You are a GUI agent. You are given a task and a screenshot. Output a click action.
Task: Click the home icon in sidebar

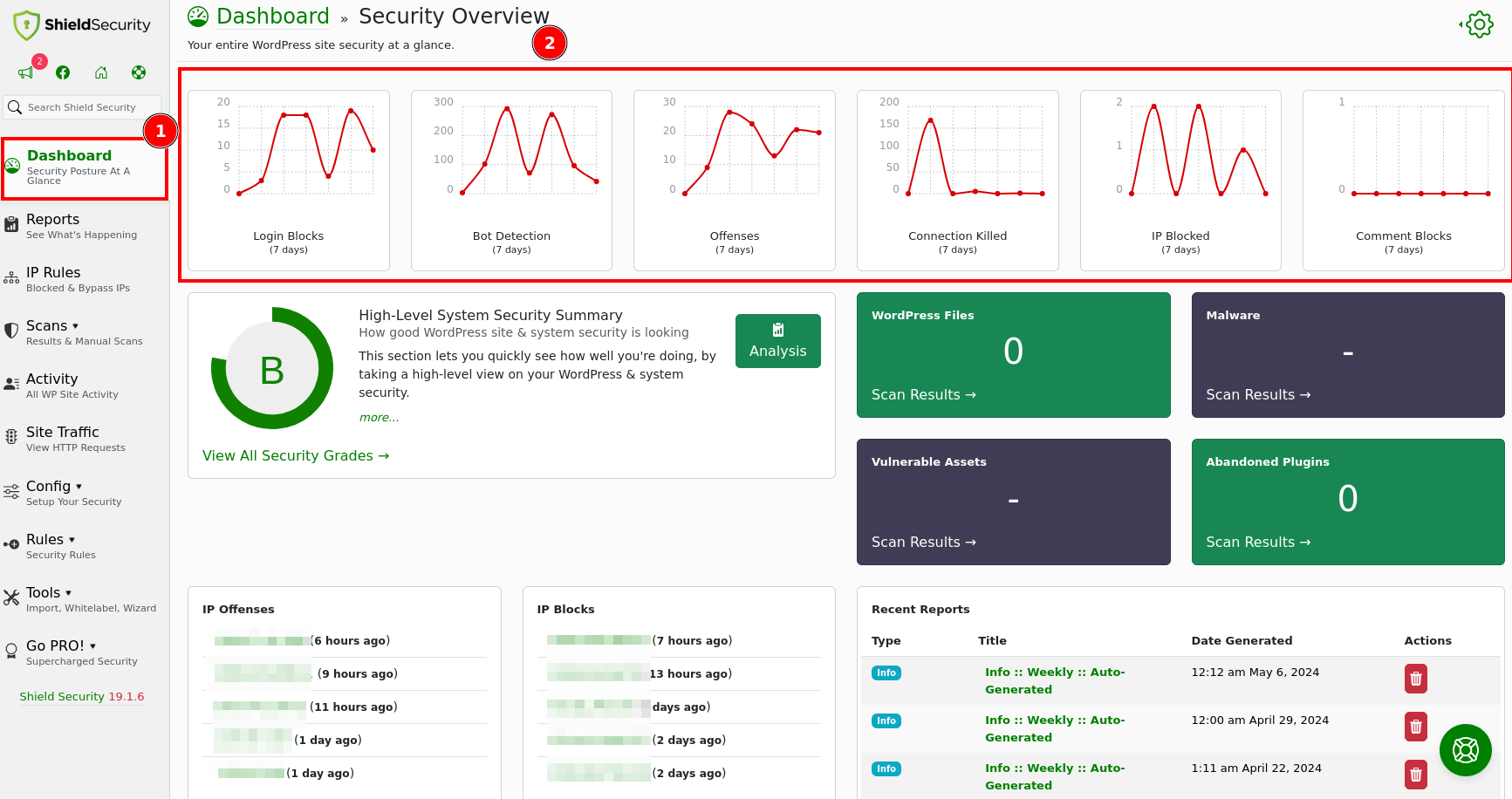[101, 73]
